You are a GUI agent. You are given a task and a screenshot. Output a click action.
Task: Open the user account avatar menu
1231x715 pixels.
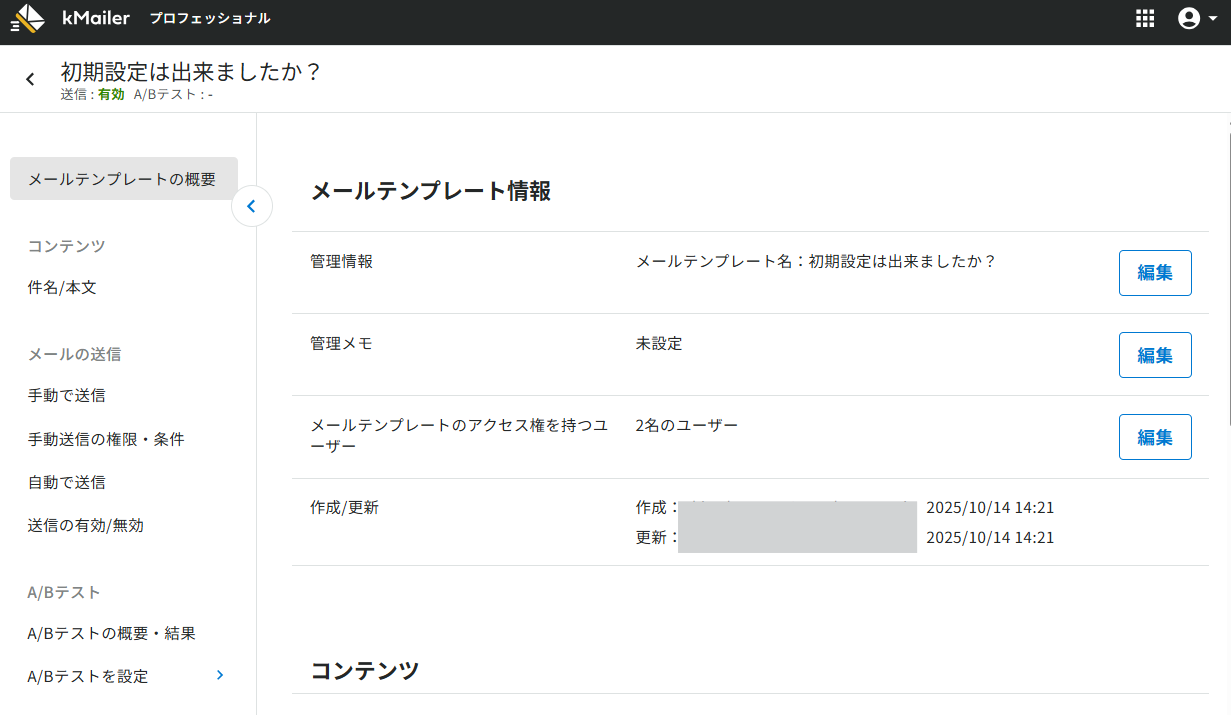point(1189,19)
